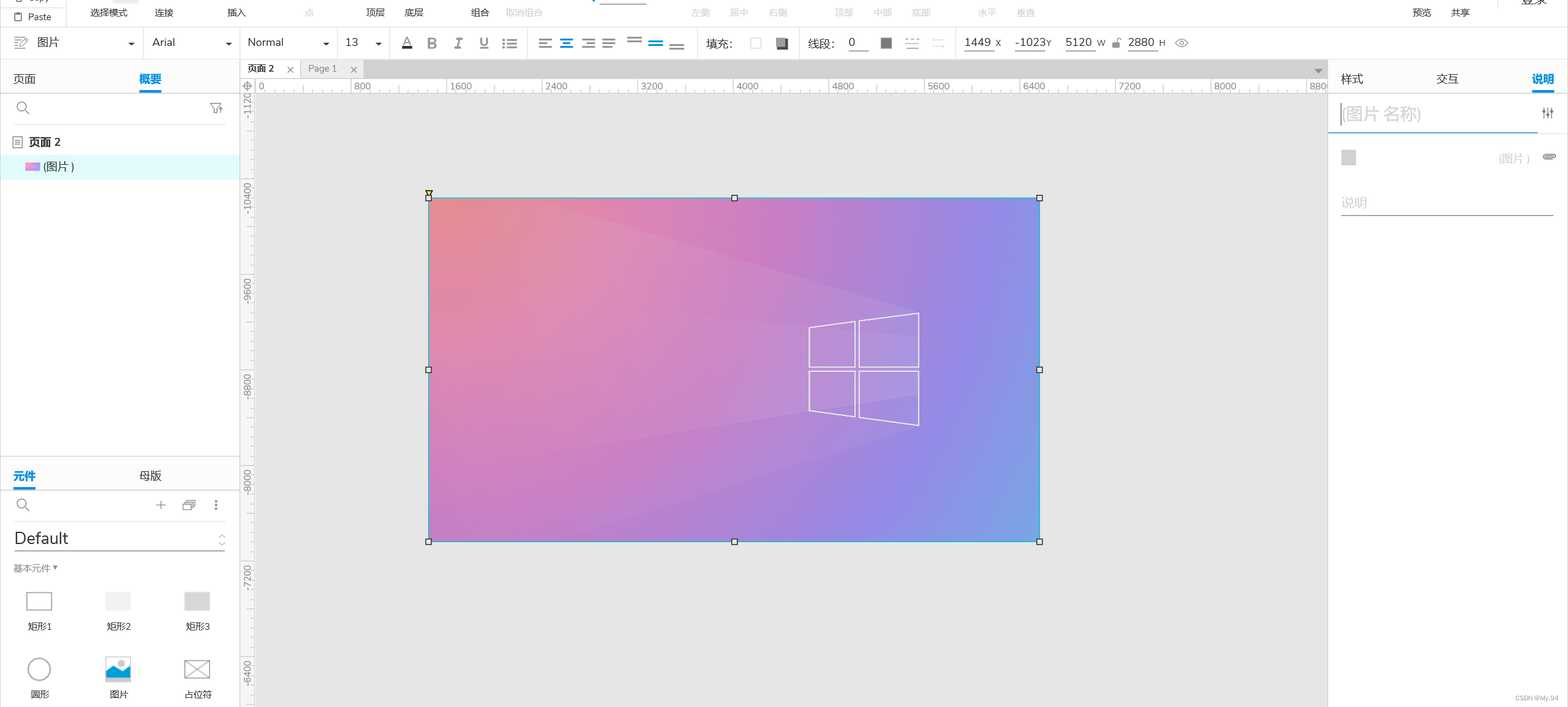Toggle the text font color icon
The image size is (1568, 707).
pos(407,43)
